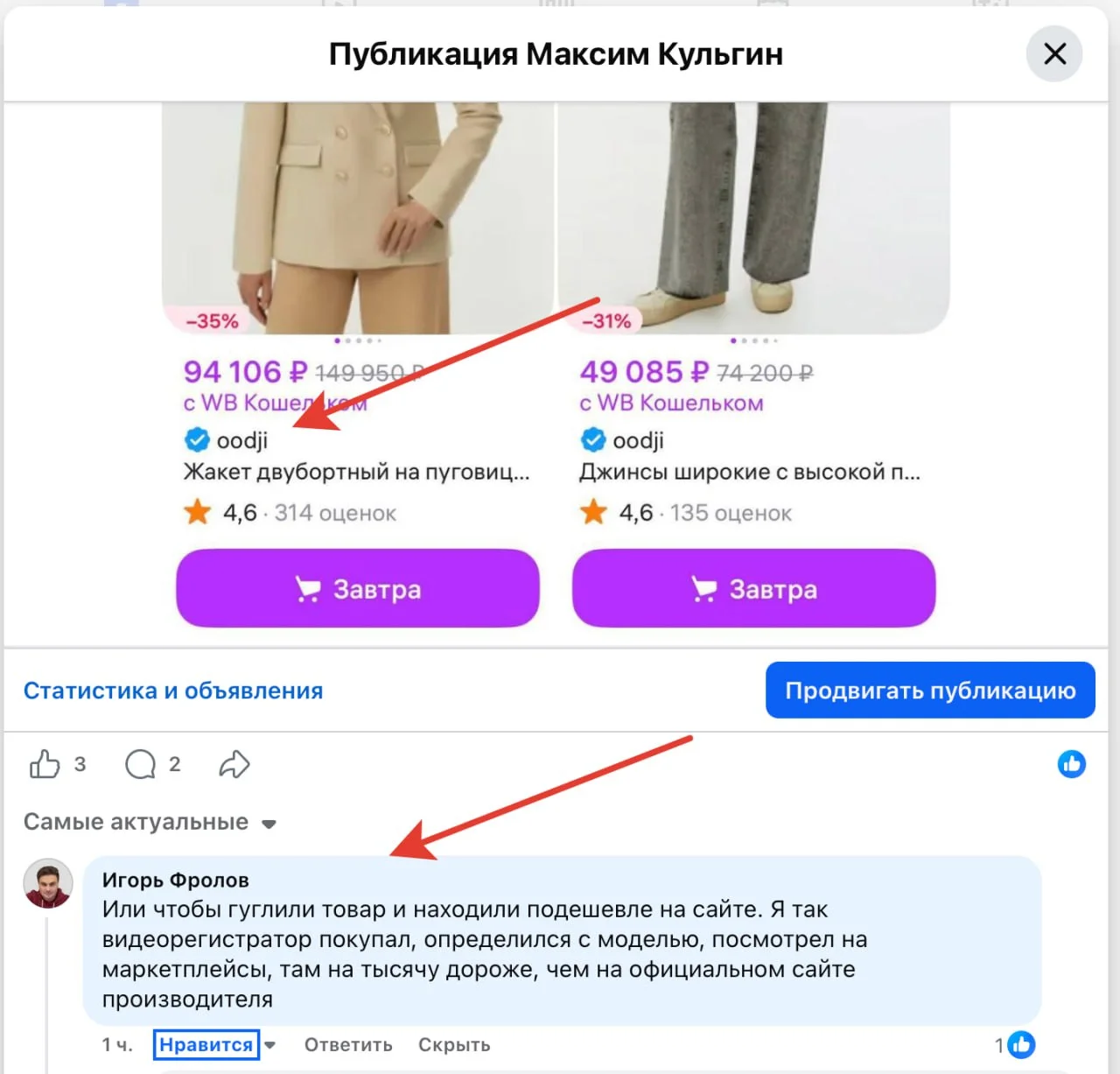
Task: Close the publication dialog with X
Action: [x=1054, y=53]
